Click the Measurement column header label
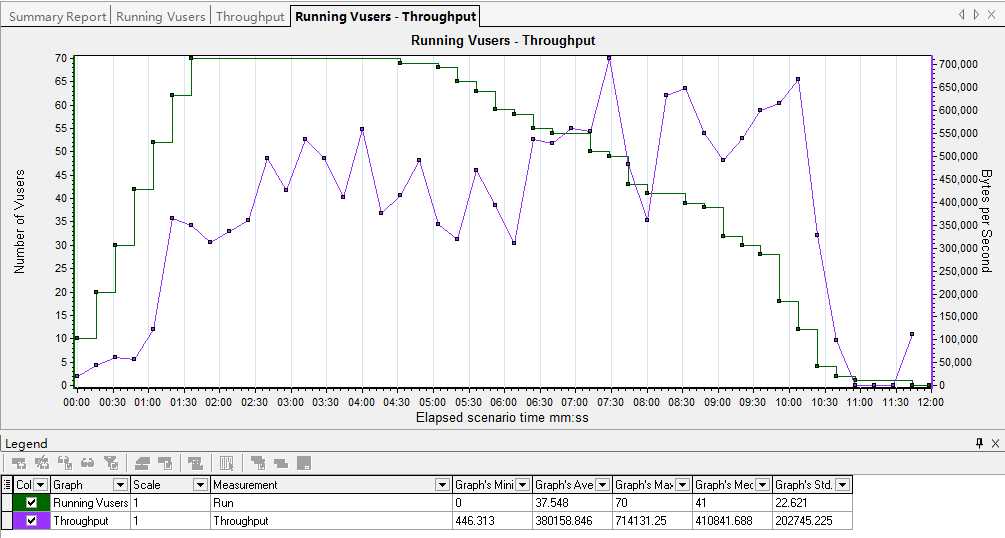This screenshot has width=1005, height=538. point(245,485)
